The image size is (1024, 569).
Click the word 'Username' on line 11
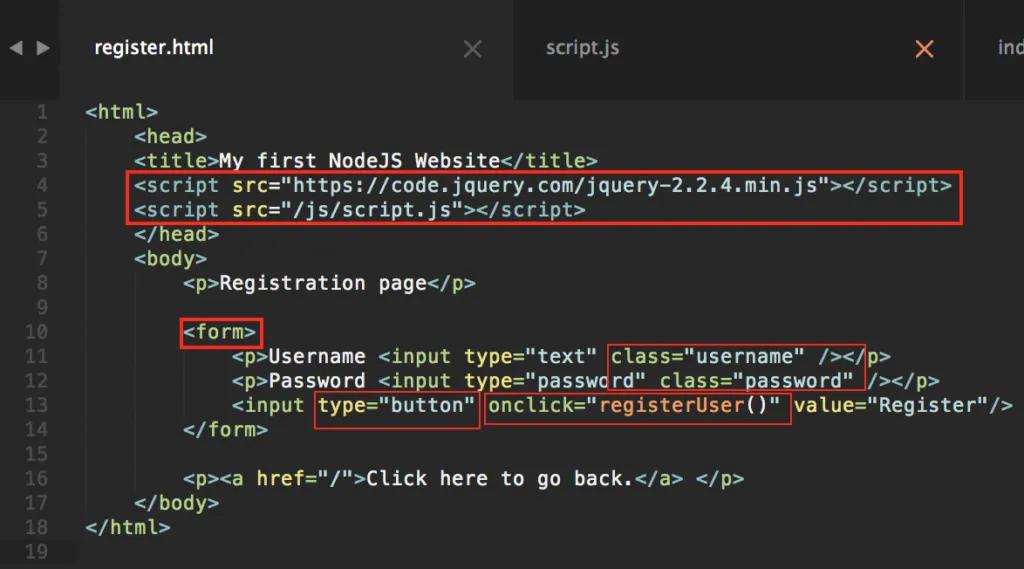(317, 357)
